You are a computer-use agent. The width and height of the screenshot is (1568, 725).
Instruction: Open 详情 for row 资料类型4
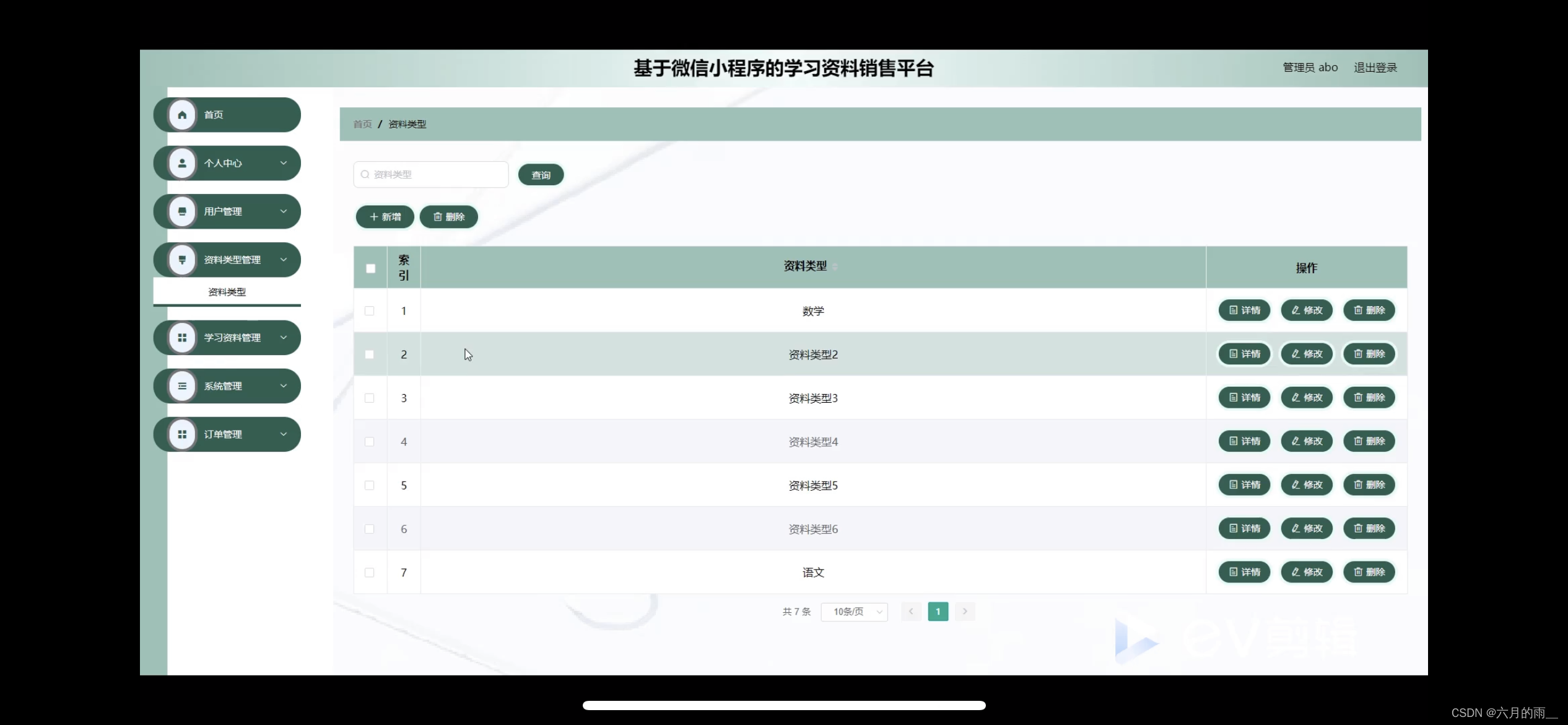(x=1244, y=441)
